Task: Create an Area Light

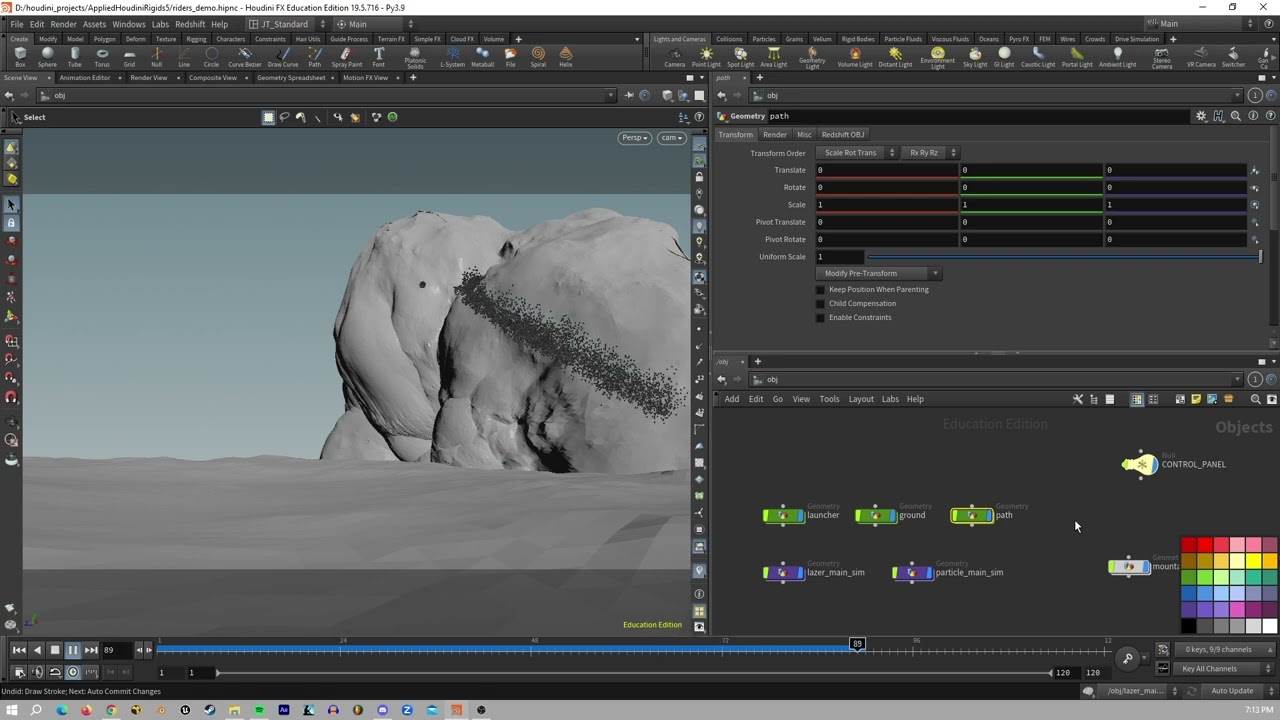Action: (x=774, y=57)
